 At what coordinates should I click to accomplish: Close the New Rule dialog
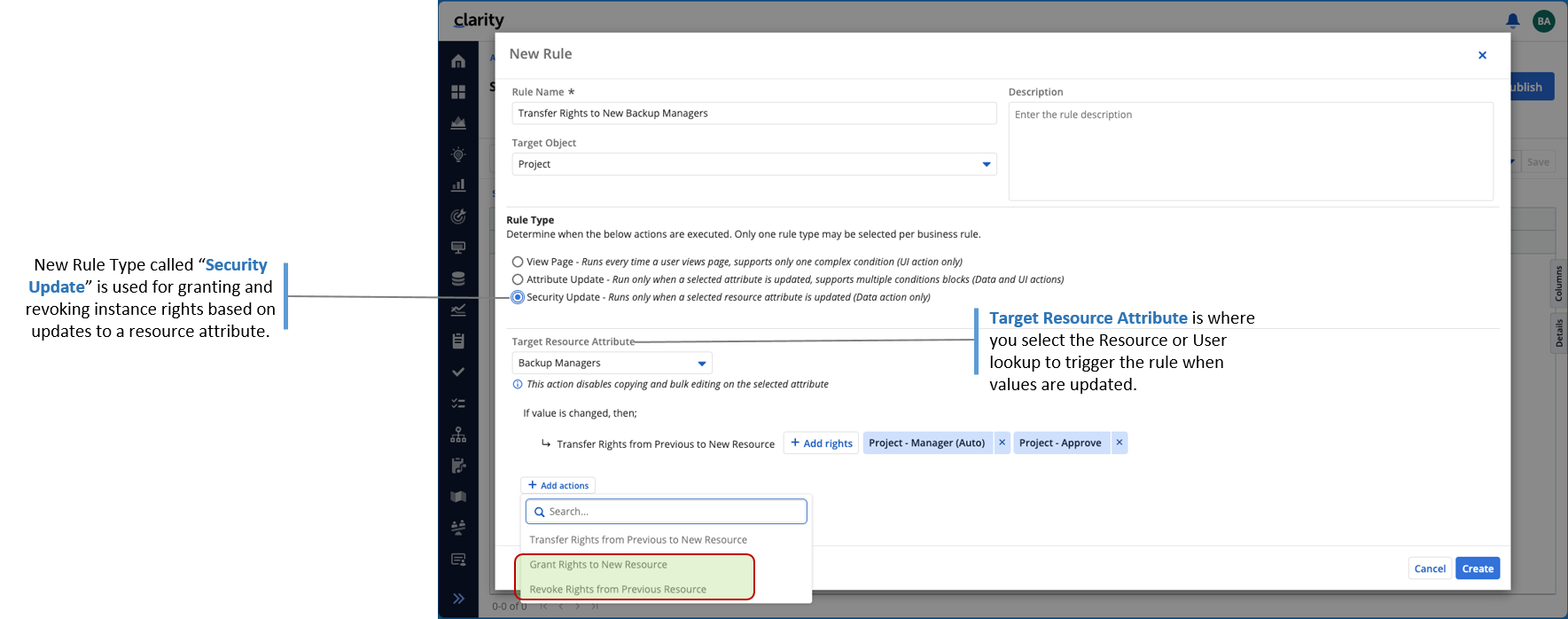1482,55
